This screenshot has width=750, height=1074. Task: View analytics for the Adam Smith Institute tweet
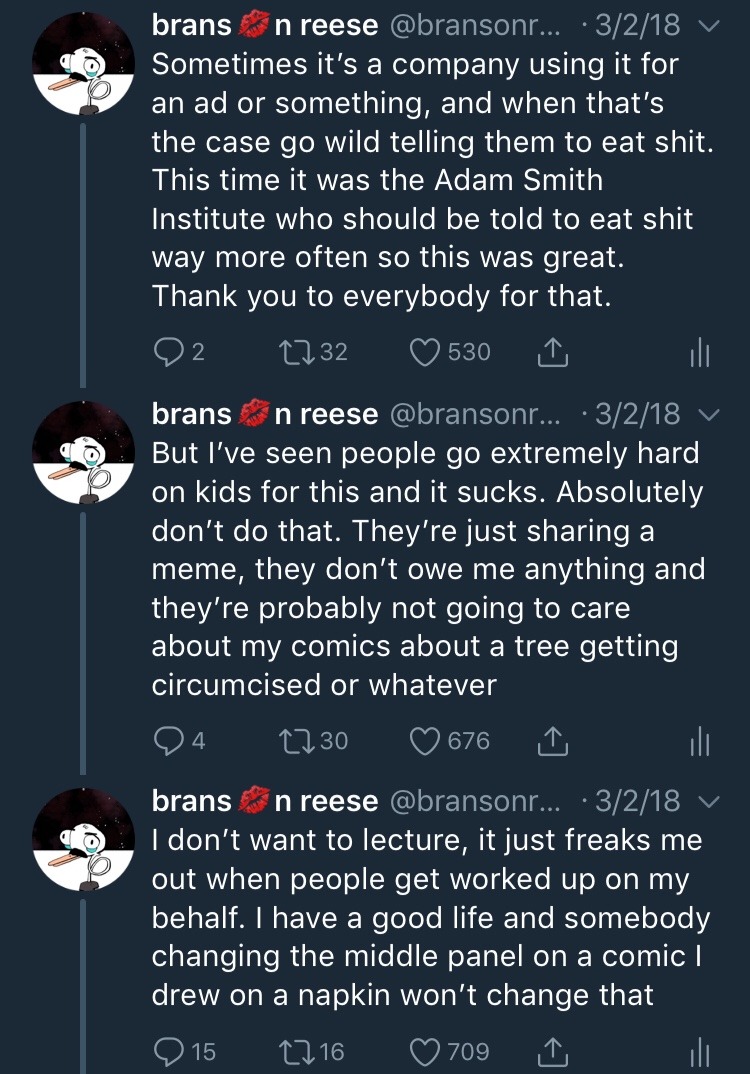pos(698,352)
